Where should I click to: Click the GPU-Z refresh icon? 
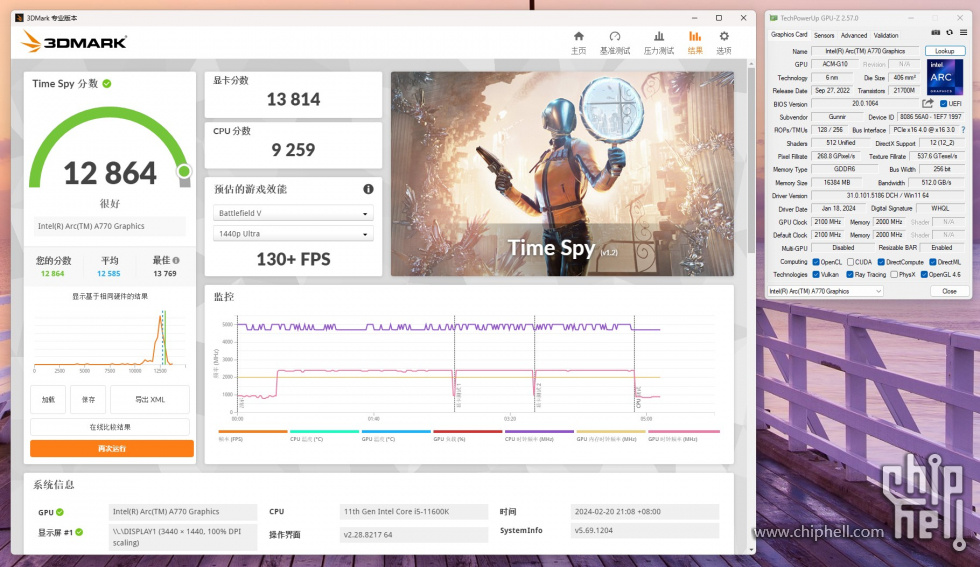pyautogui.click(x=949, y=33)
